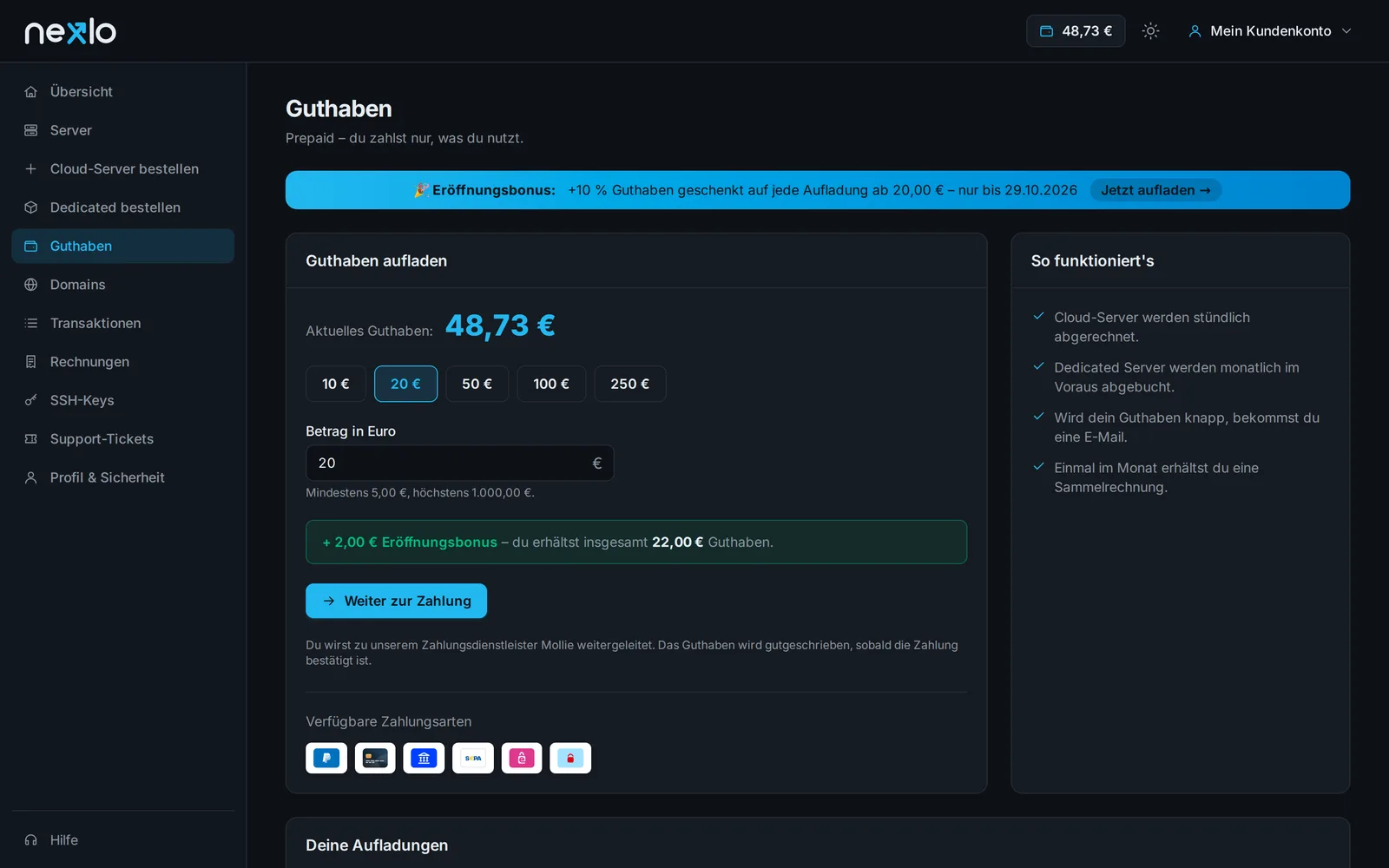Click the plus icon for Cloud-Server bestellen
The image size is (1389, 868).
[x=31, y=169]
